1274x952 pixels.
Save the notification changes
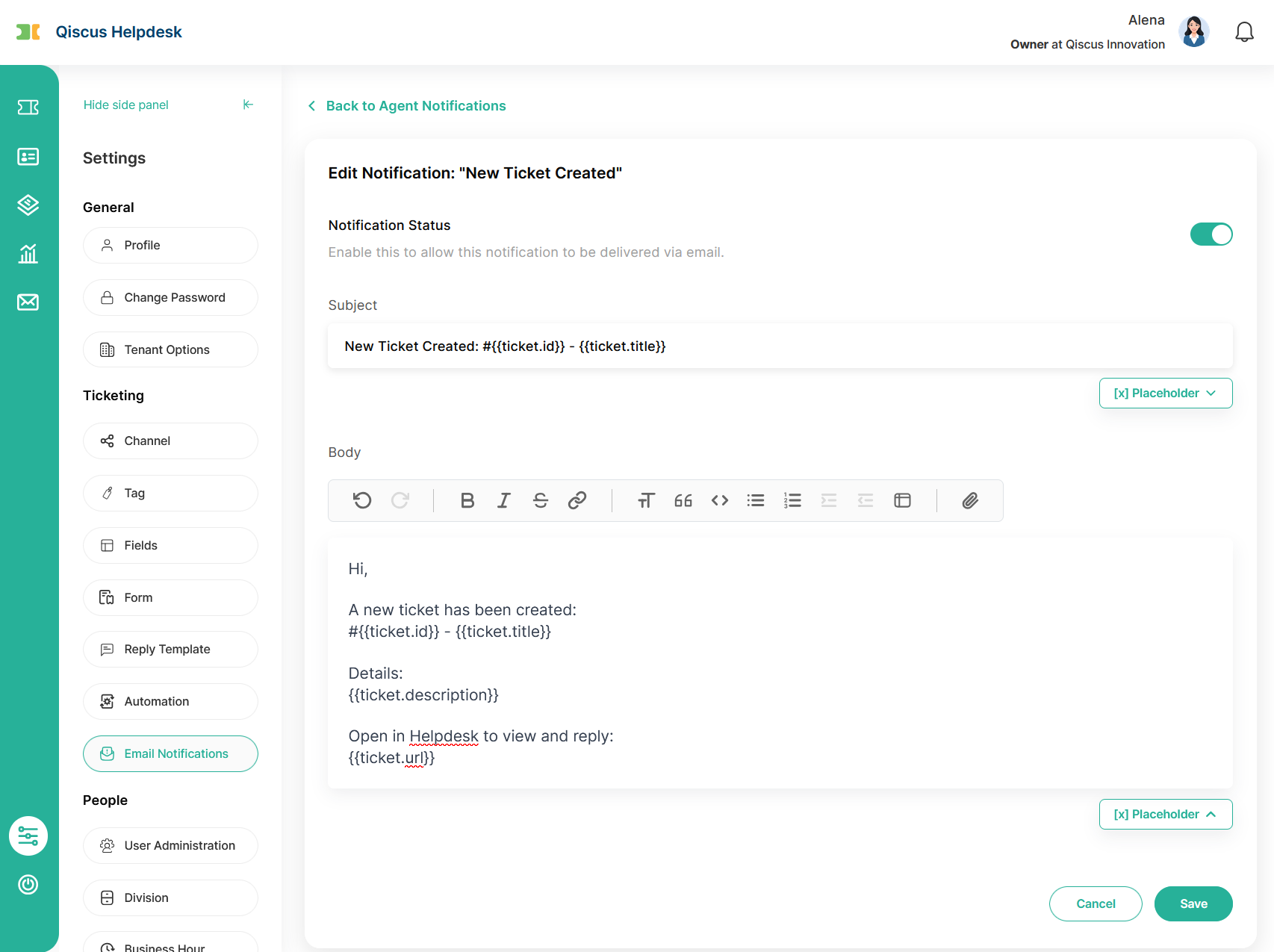point(1193,903)
